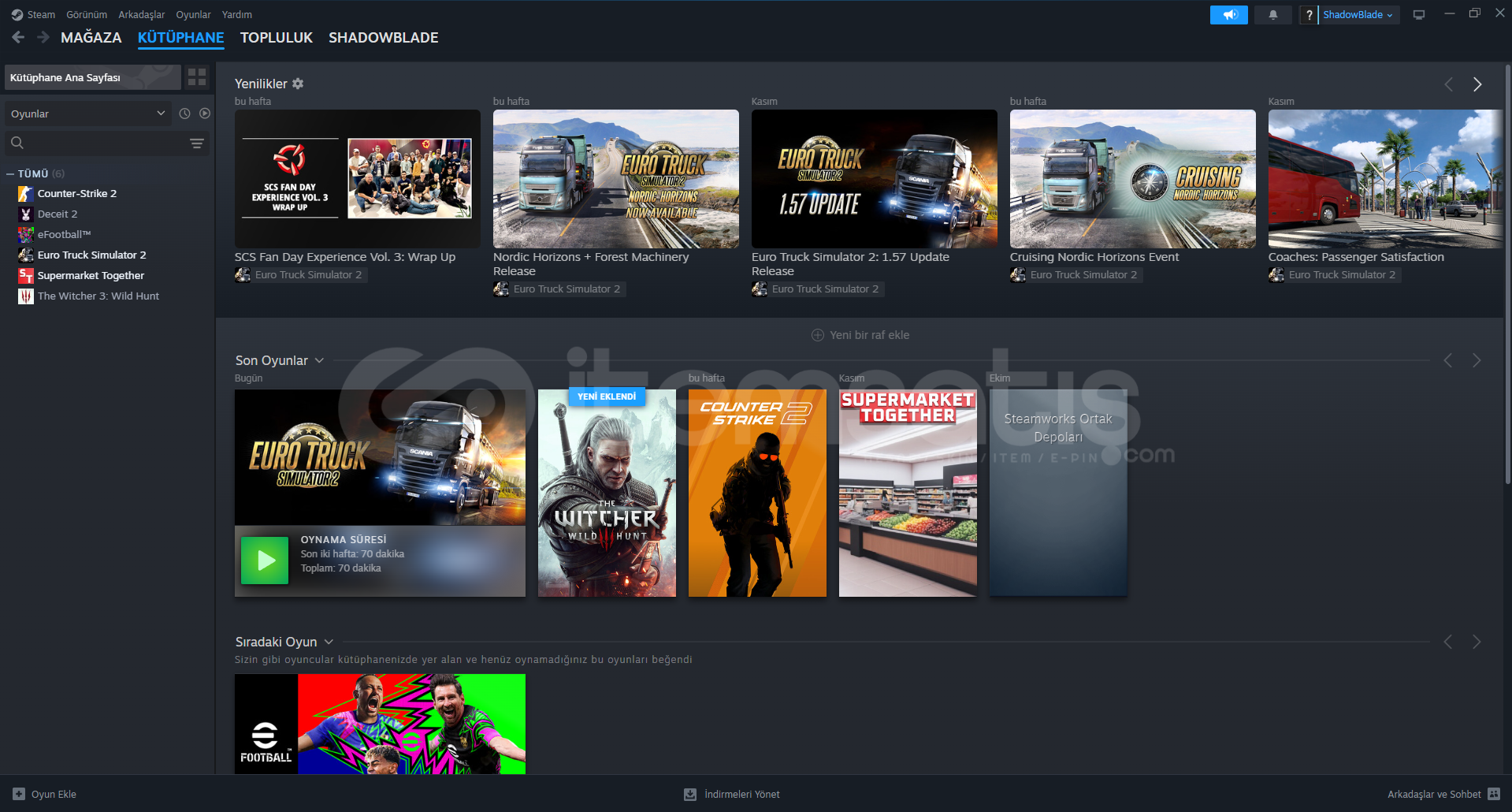Open the Counter-Strike 2 cover art
1512x812 pixels.
(757, 493)
